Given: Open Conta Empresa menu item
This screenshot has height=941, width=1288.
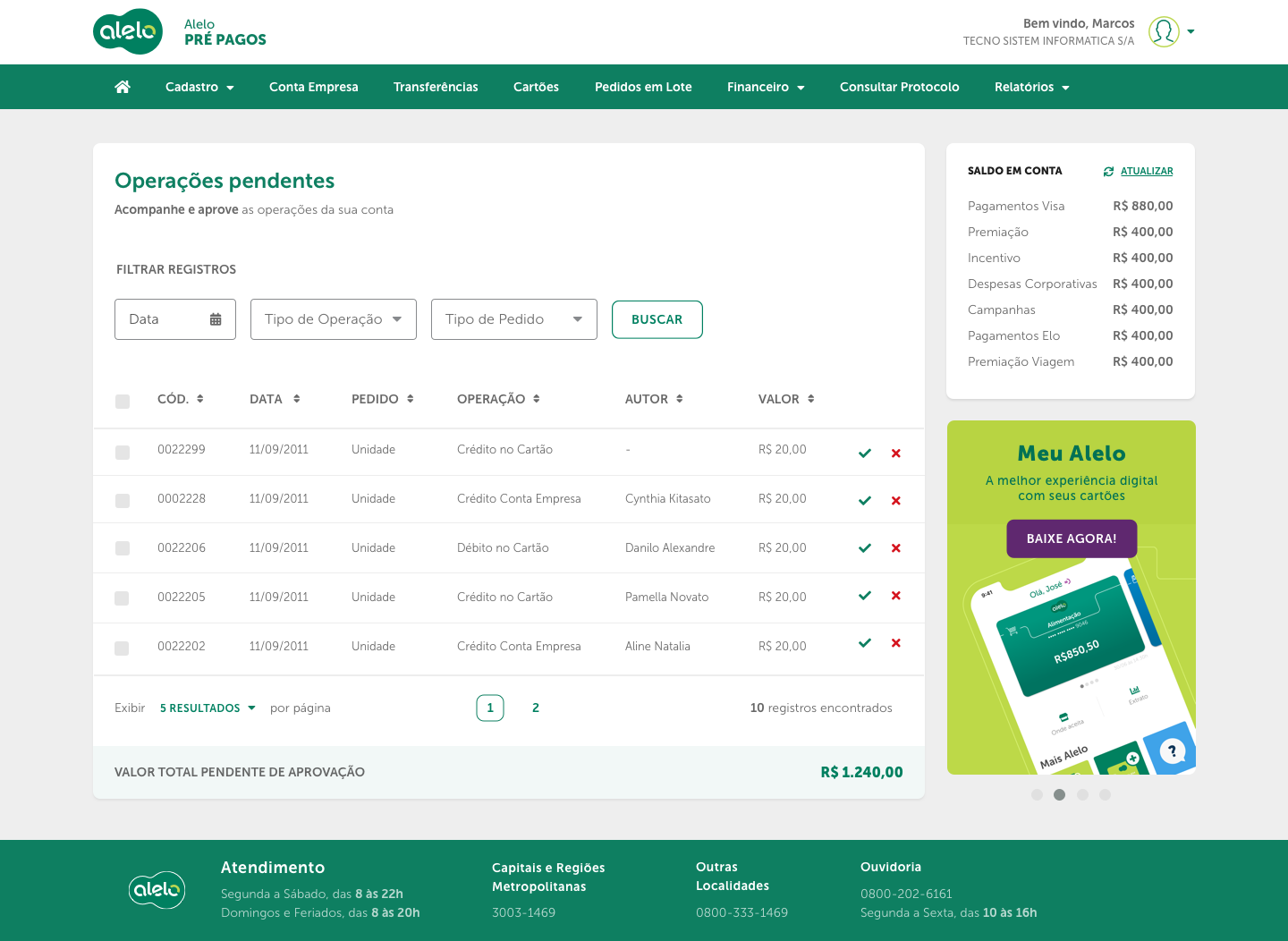Looking at the screenshot, I should 314,87.
